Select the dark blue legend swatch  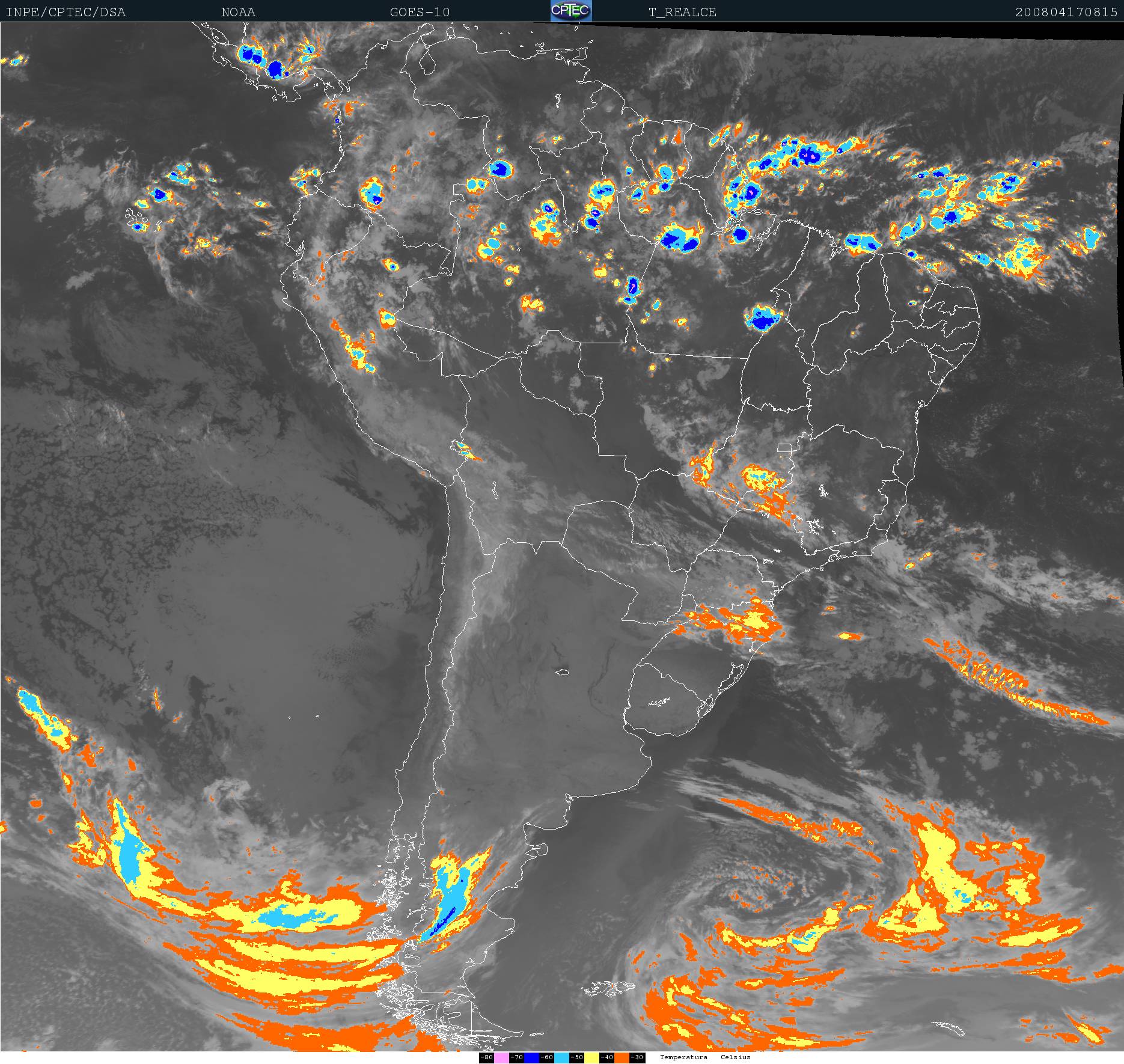(x=531, y=1057)
